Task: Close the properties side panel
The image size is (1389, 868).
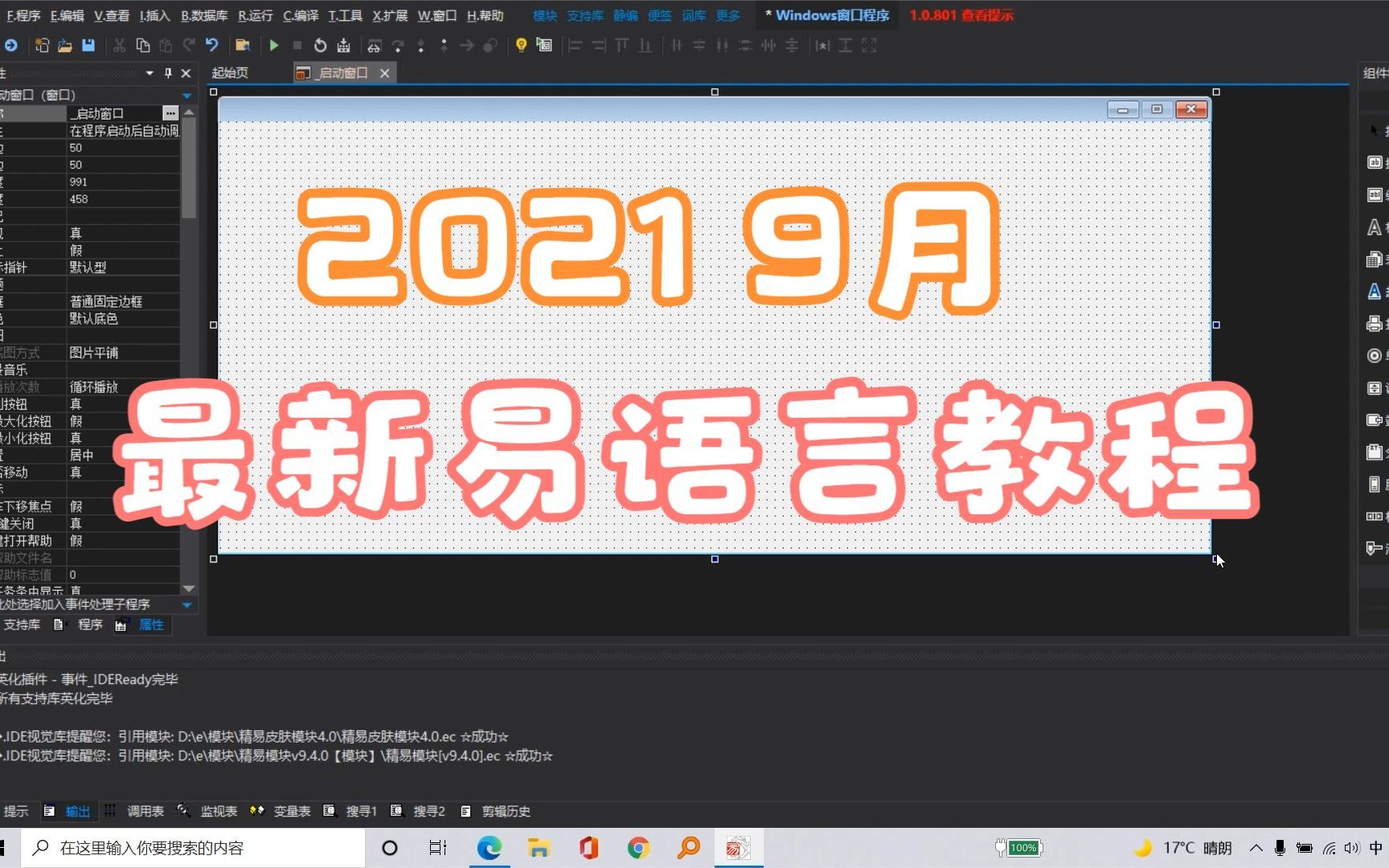Action: 186,73
